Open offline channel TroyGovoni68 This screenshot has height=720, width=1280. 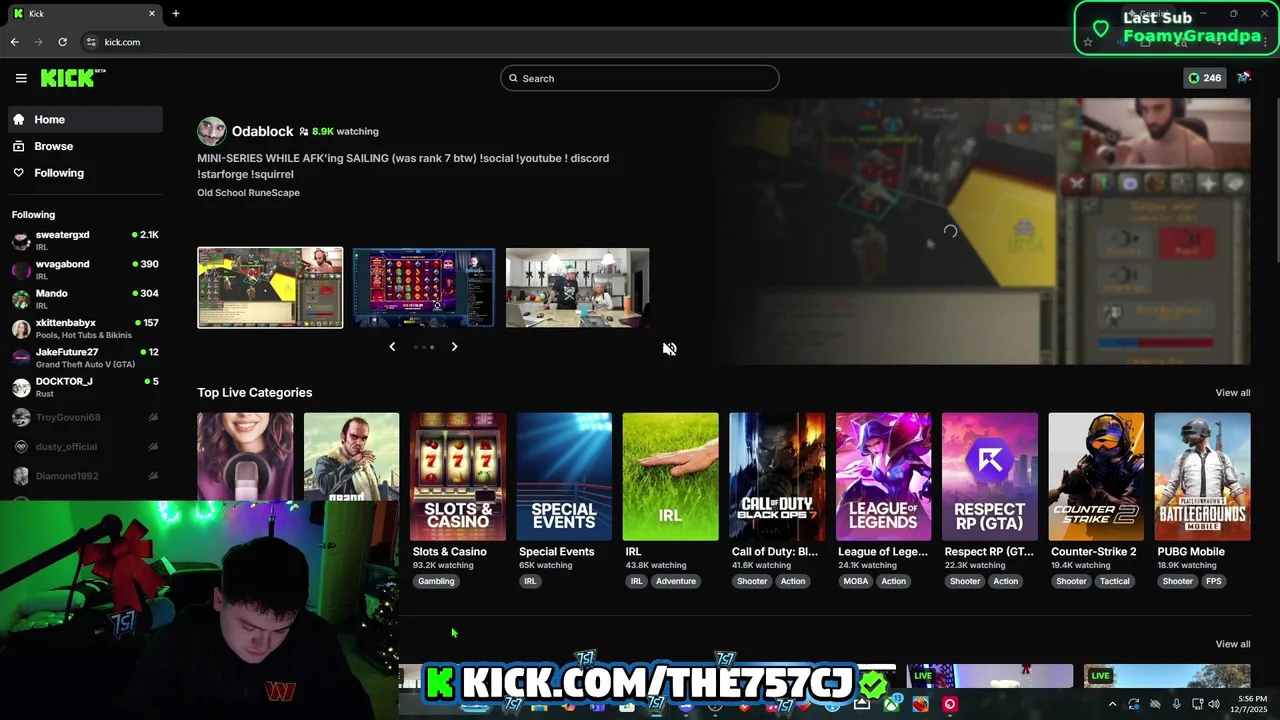pyautogui.click(x=85, y=417)
